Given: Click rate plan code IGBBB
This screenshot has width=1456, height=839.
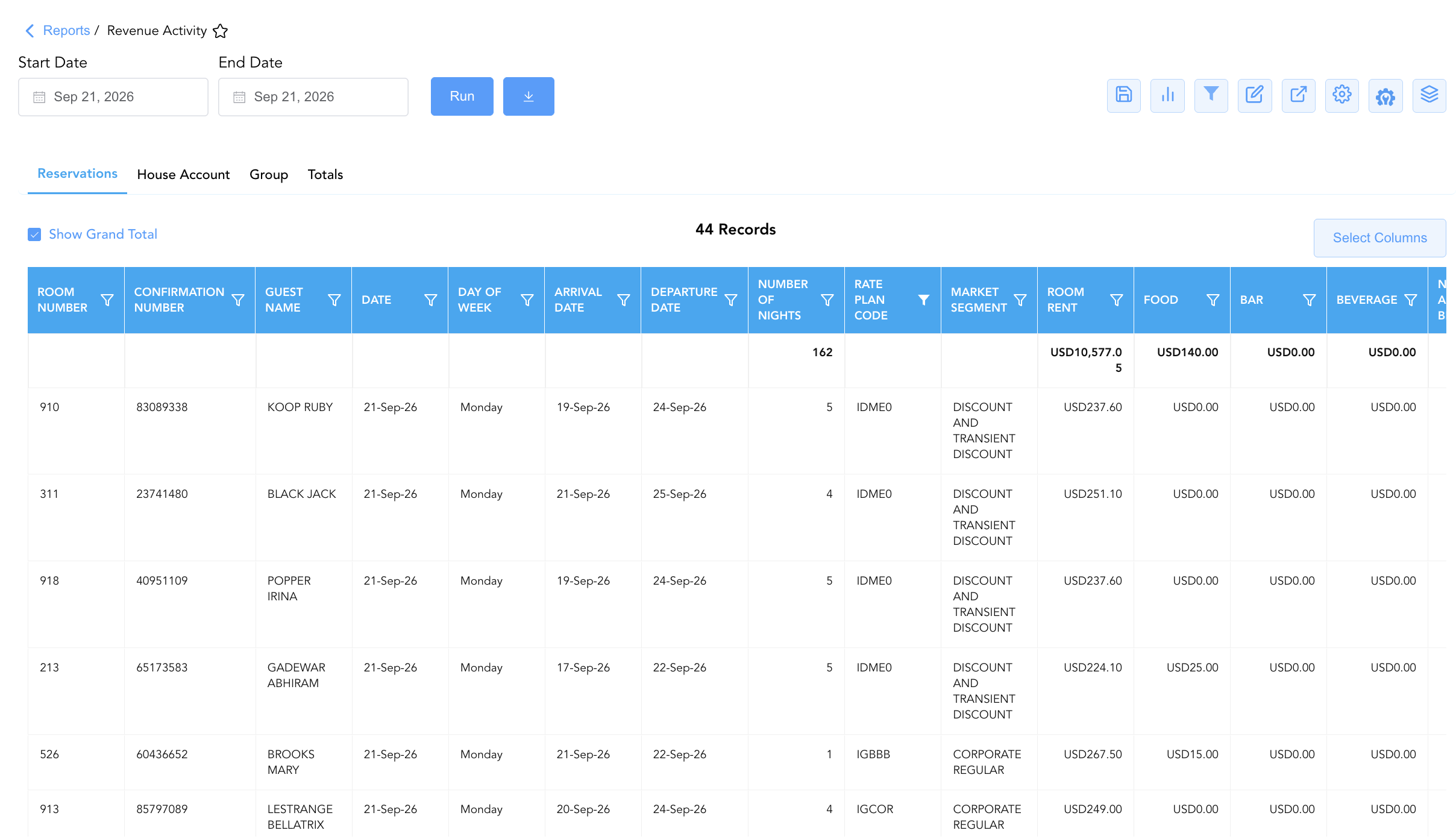Looking at the screenshot, I should (873, 755).
